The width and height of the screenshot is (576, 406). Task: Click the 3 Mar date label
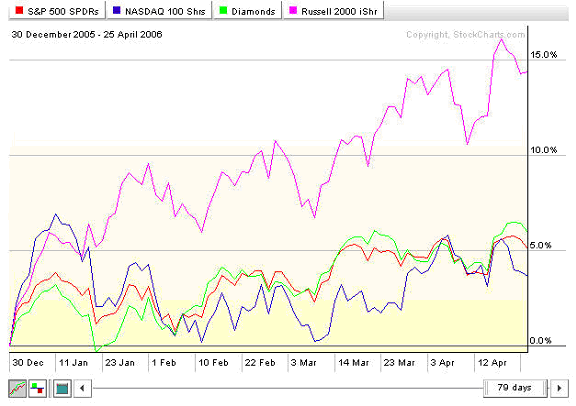303,363
